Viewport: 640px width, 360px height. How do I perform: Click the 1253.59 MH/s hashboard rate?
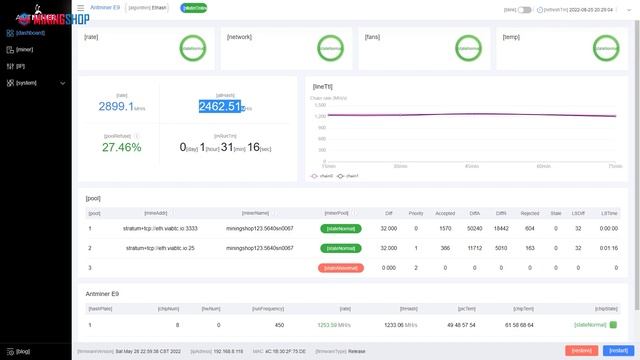click(x=334, y=325)
